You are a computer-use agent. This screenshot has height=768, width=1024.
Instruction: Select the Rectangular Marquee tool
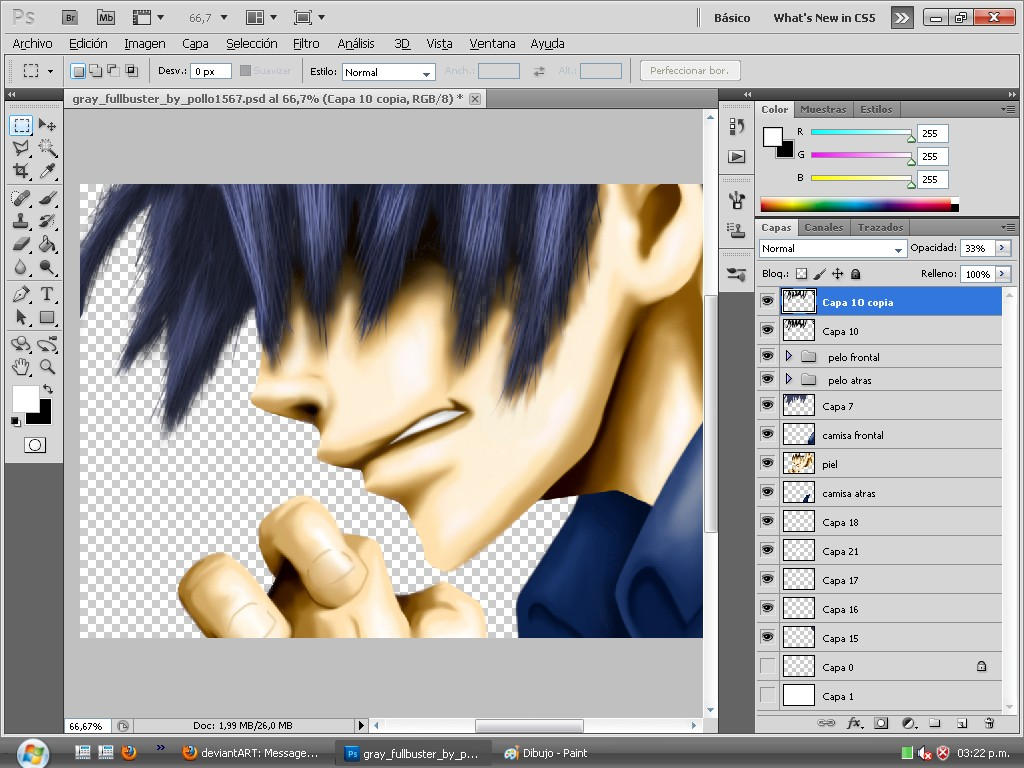22,125
